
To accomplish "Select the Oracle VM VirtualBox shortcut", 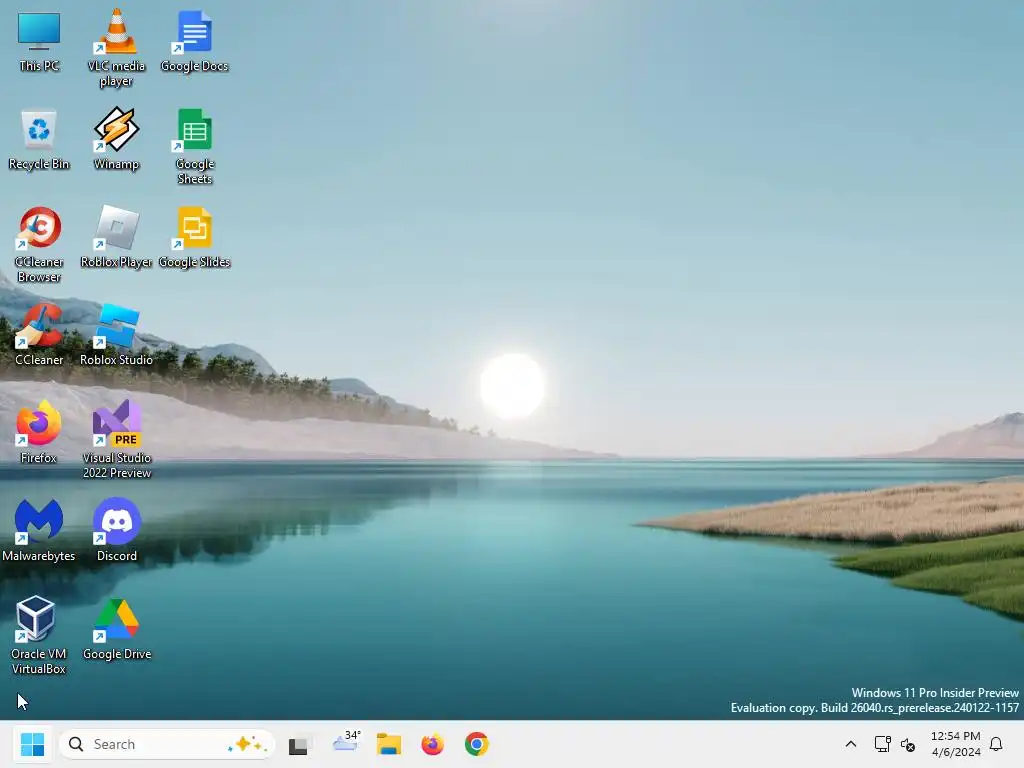I will (x=39, y=635).
